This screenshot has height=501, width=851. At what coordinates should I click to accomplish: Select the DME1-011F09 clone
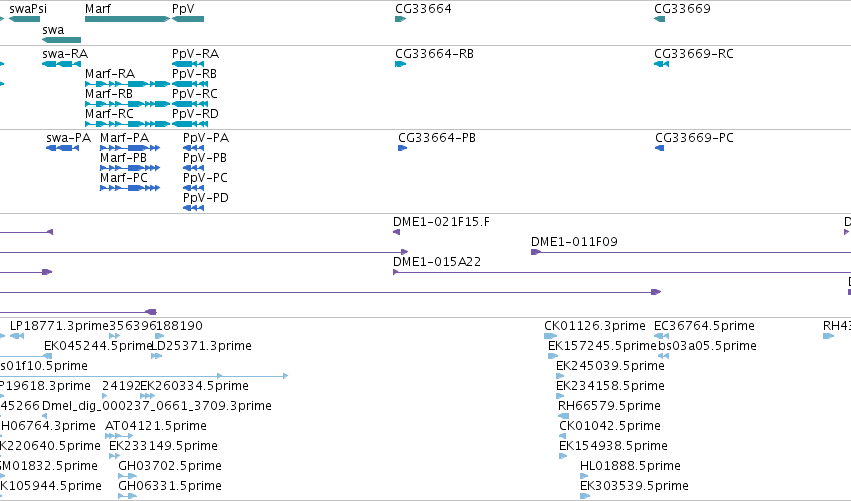[691, 252]
